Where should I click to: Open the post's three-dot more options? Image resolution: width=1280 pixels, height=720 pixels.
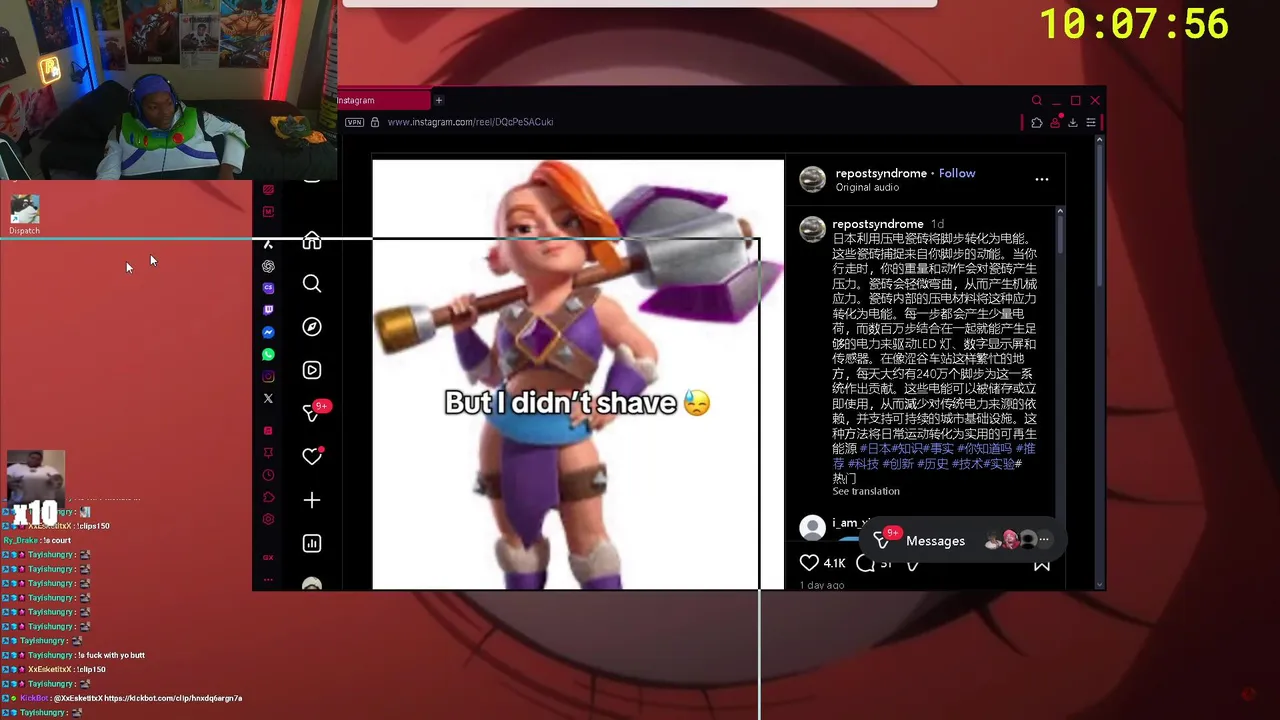pos(1042,180)
